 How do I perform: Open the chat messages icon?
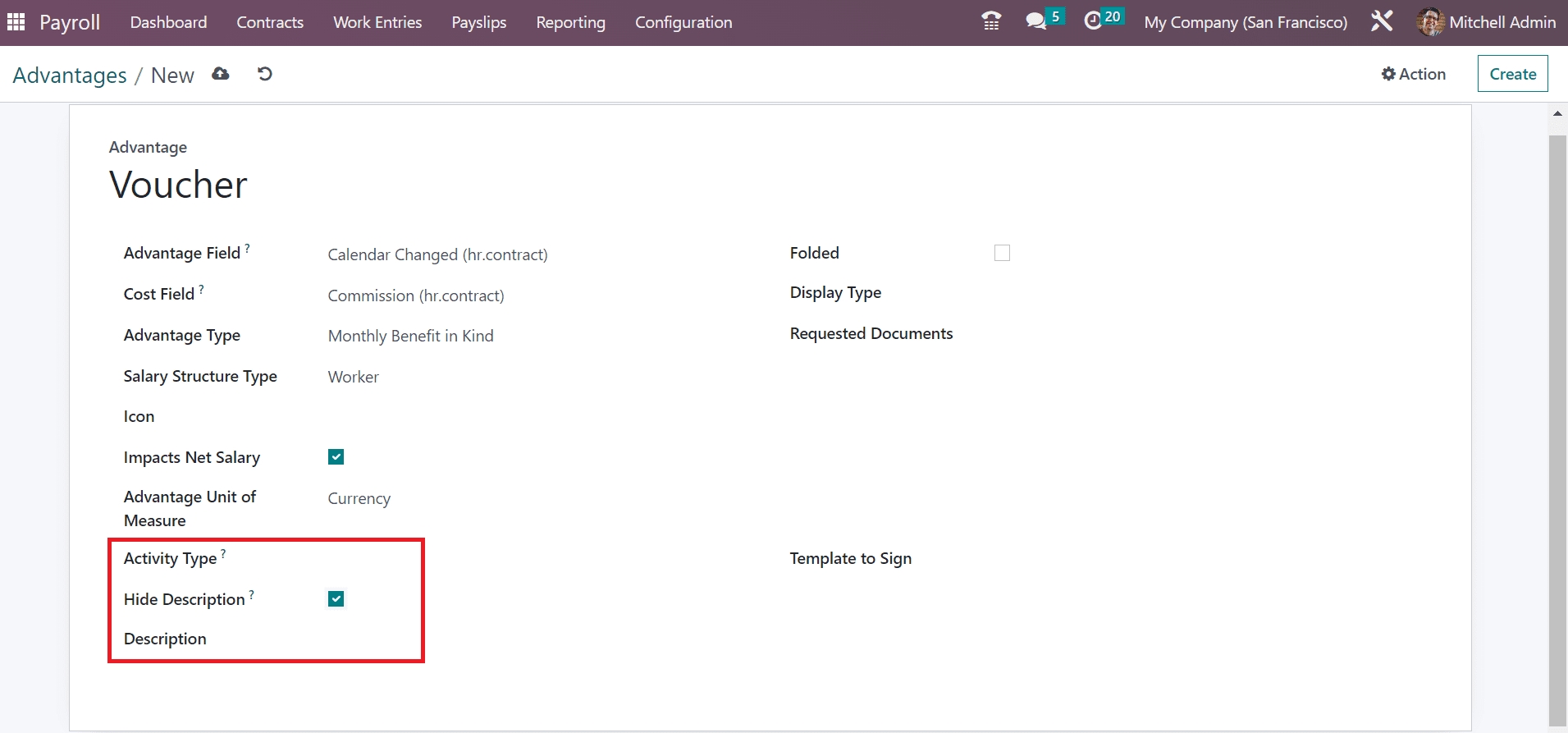(1036, 21)
